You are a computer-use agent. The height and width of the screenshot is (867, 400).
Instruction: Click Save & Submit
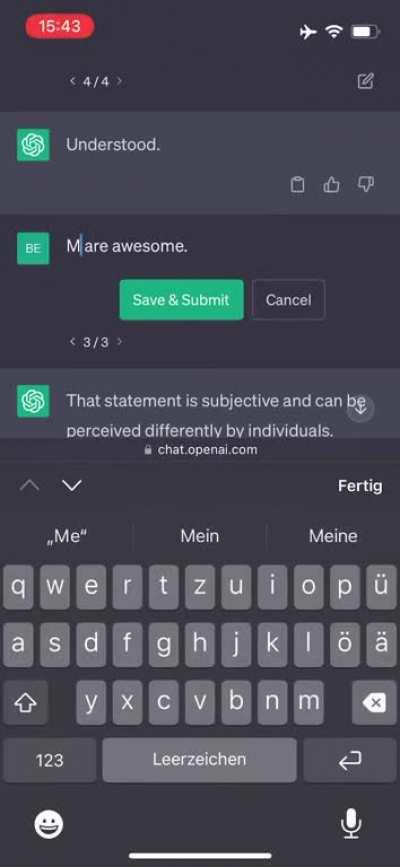click(181, 300)
